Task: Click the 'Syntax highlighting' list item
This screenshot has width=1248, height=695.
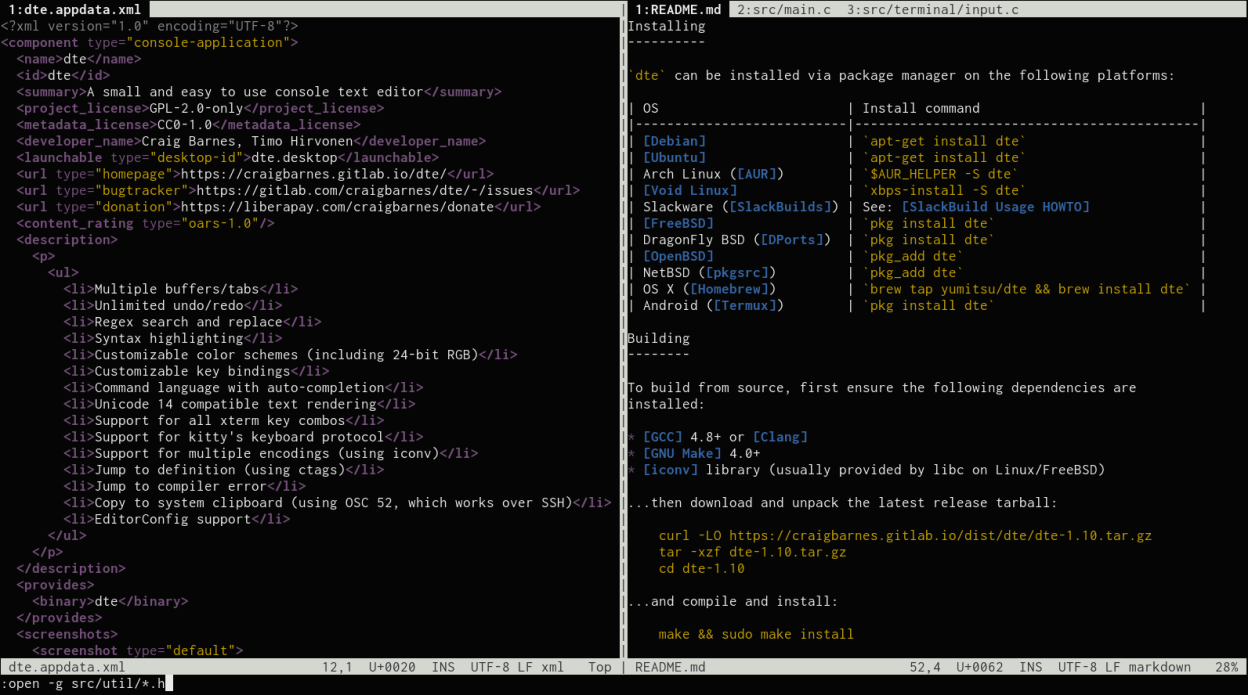Action: coord(172,338)
